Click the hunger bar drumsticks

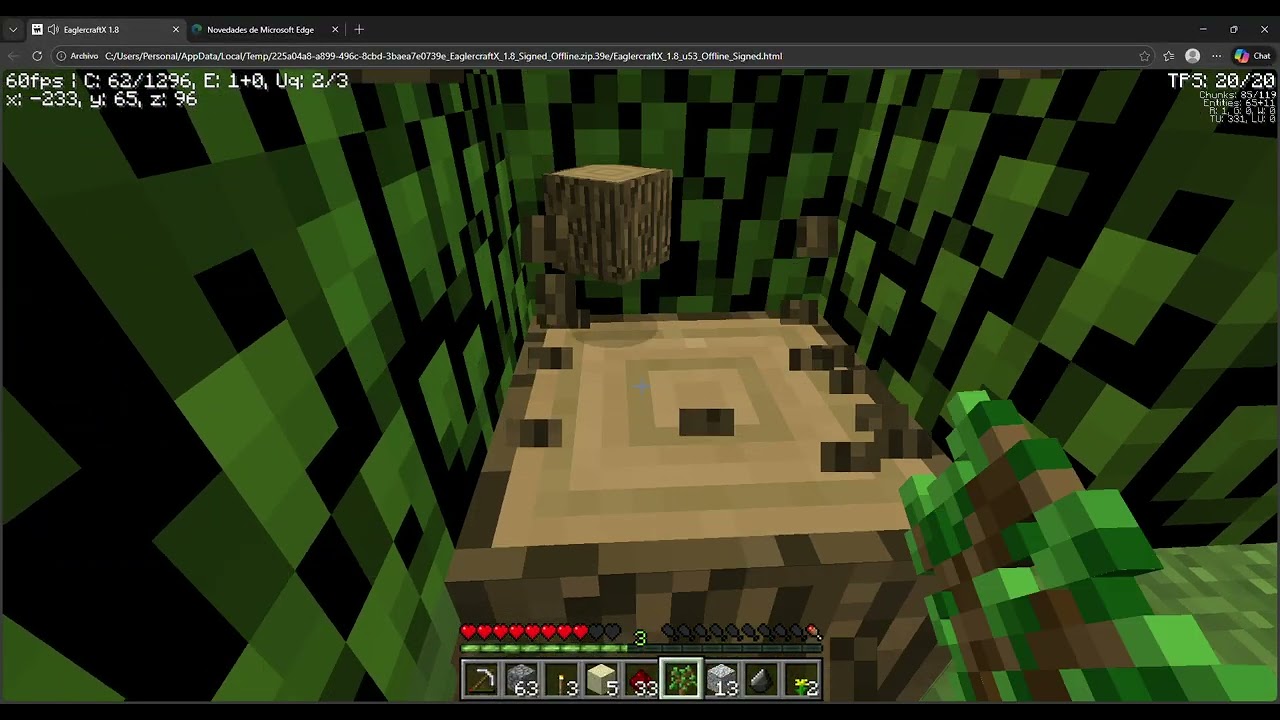[x=741, y=632]
